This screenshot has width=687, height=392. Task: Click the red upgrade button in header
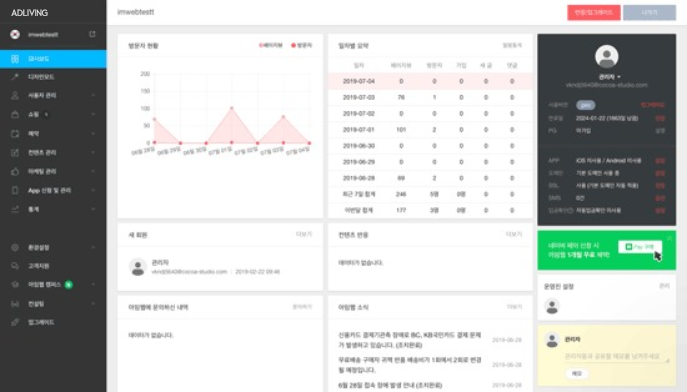[x=594, y=12]
